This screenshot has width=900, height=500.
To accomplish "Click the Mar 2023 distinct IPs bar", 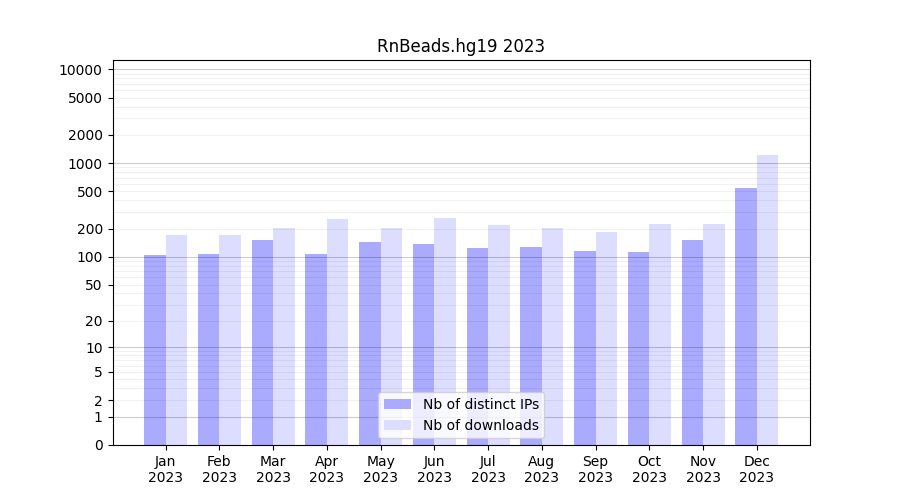I will tap(262, 342).
